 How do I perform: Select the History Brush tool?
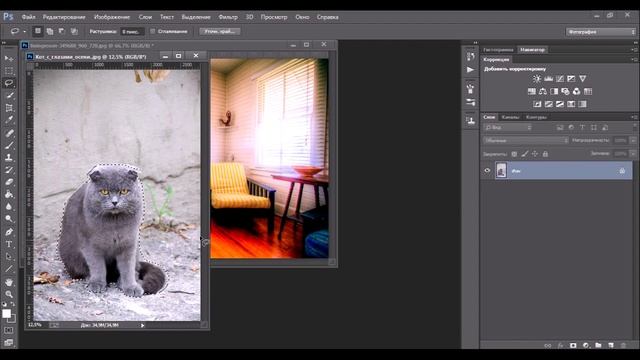click(x=9, y=170)
